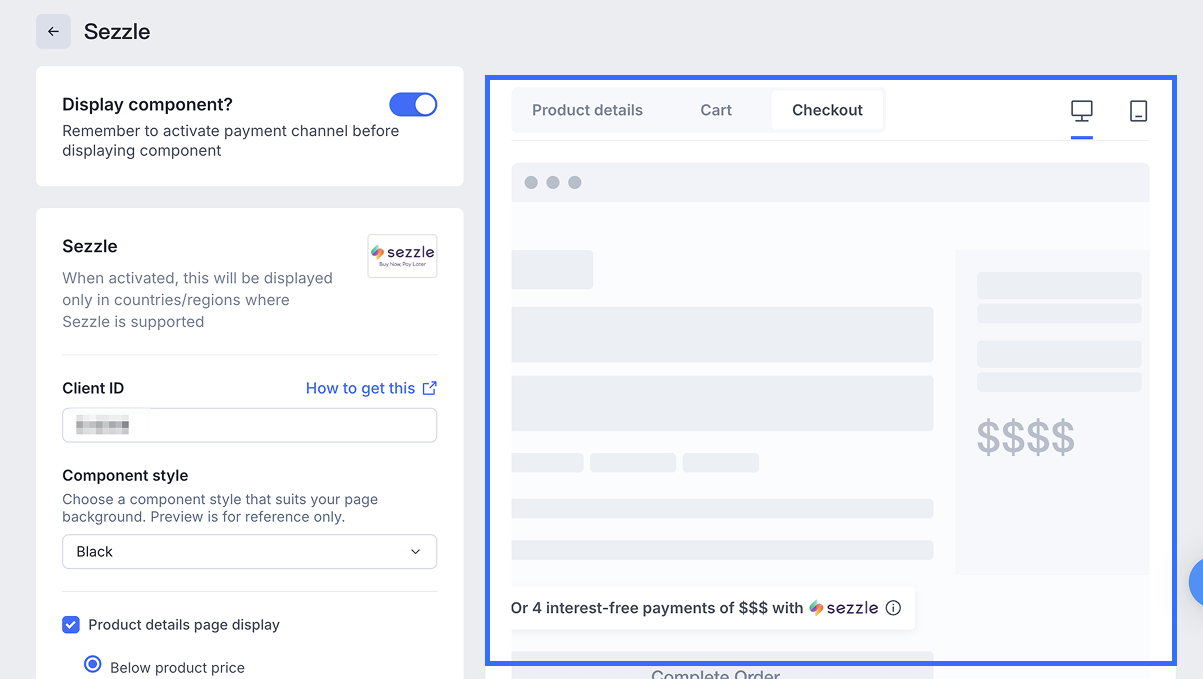Switch to the Cart preview tab

pyautogui.click(x=716, y=110)
